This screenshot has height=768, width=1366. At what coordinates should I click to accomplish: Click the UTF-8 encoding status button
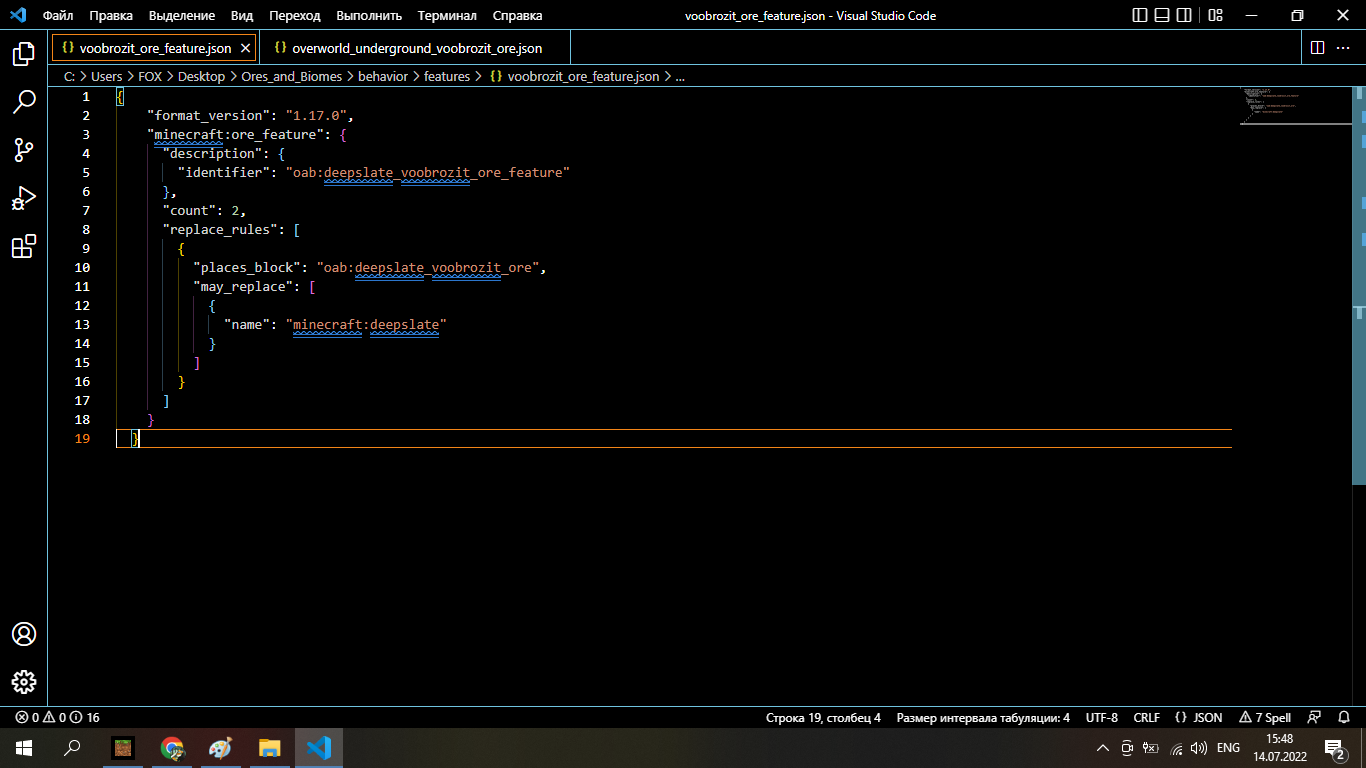coord(1101,717)
